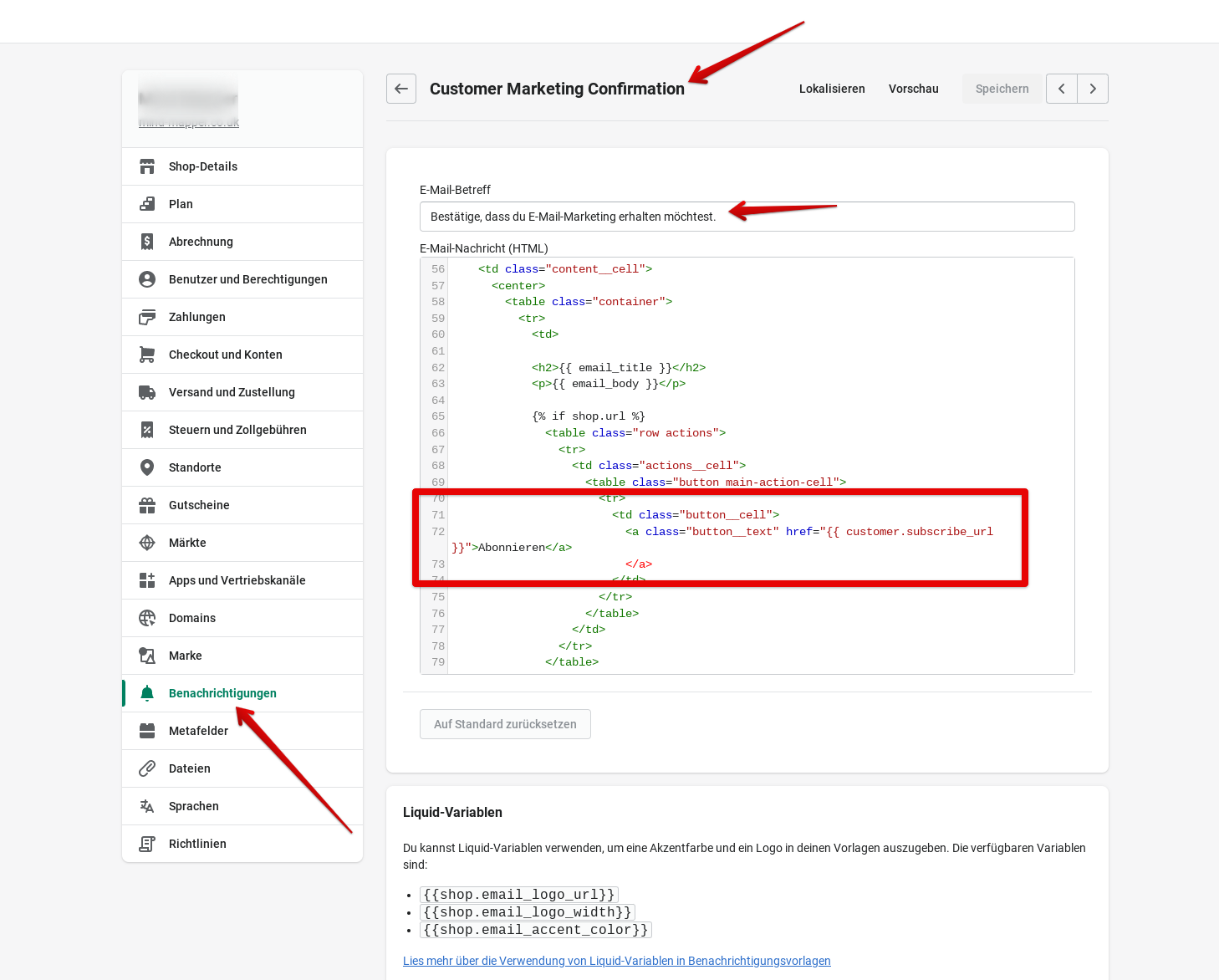Click the Shop-Details storefront icon
Viewport: 1219px width, 980px height.
pos(147,166)
